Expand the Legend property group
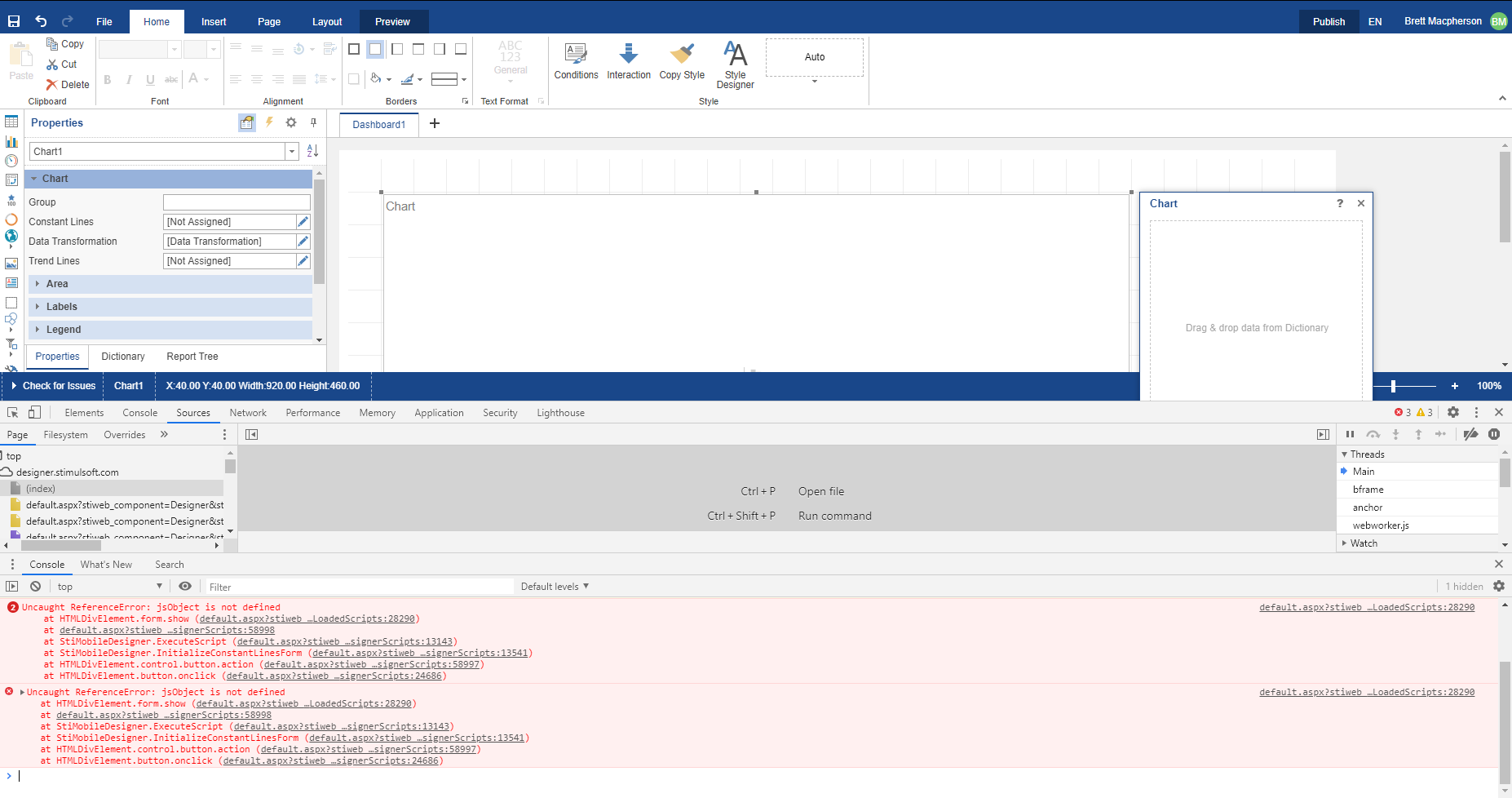 [x=37, y=330]
